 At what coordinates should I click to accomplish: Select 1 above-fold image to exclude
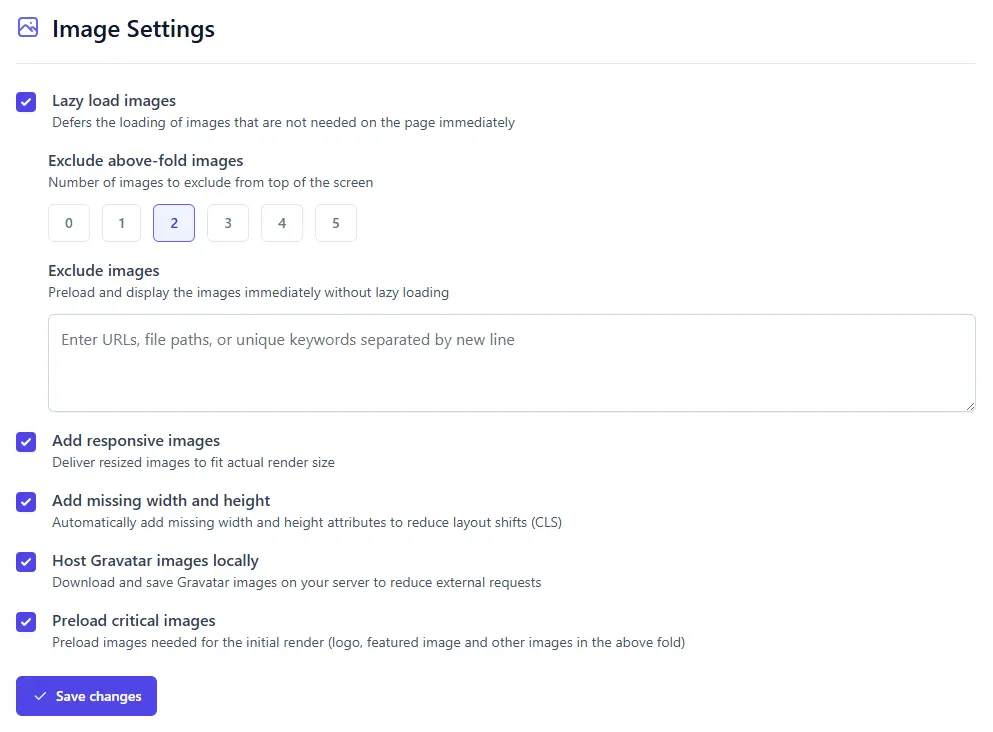(122, 223)
